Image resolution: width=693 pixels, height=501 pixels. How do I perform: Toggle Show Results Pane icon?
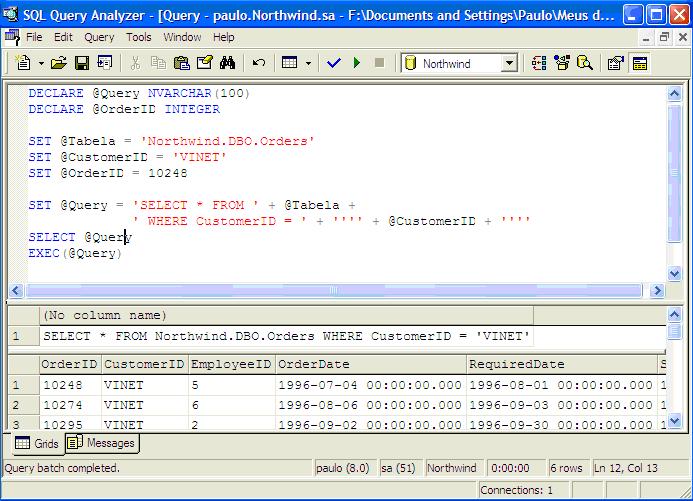[640, 63]
